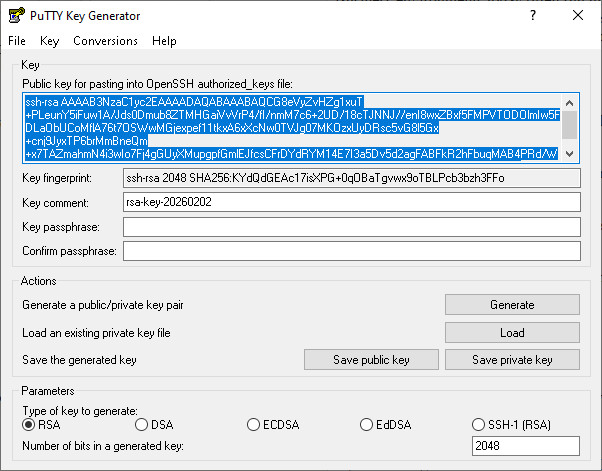Click the PuTTY Key Generator title icon
The image size is (602, 471).
pyautogui.click(x=15, y=16)
